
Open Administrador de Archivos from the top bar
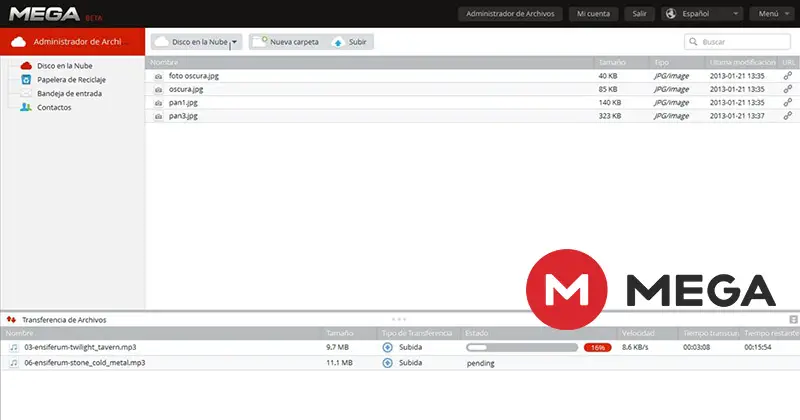pyautogui.click(x=510, y=14)
